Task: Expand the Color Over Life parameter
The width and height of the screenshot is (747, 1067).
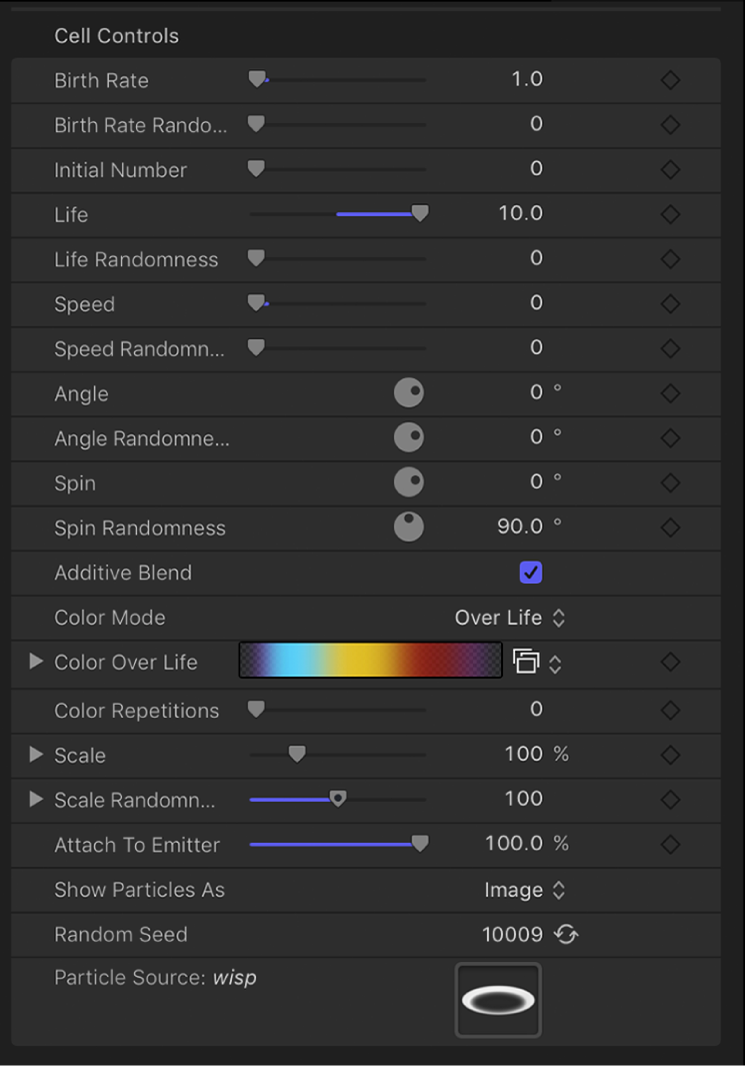Action: pos(34,661)
